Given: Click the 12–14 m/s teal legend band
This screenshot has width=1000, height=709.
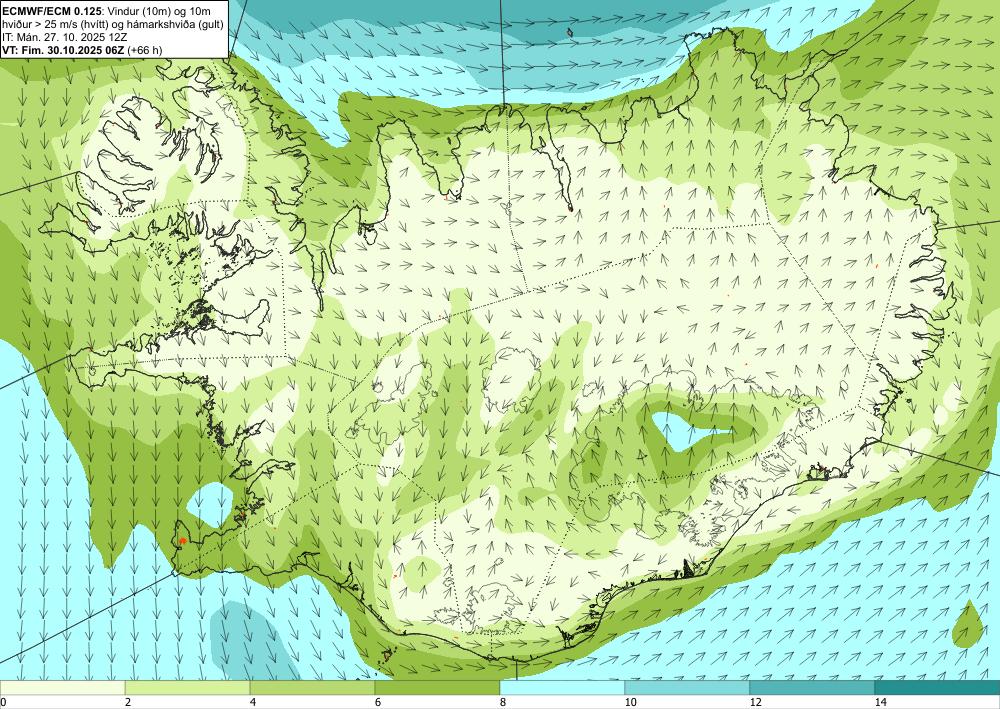Looking at the screenshot, I should click(x=812, y=687).
